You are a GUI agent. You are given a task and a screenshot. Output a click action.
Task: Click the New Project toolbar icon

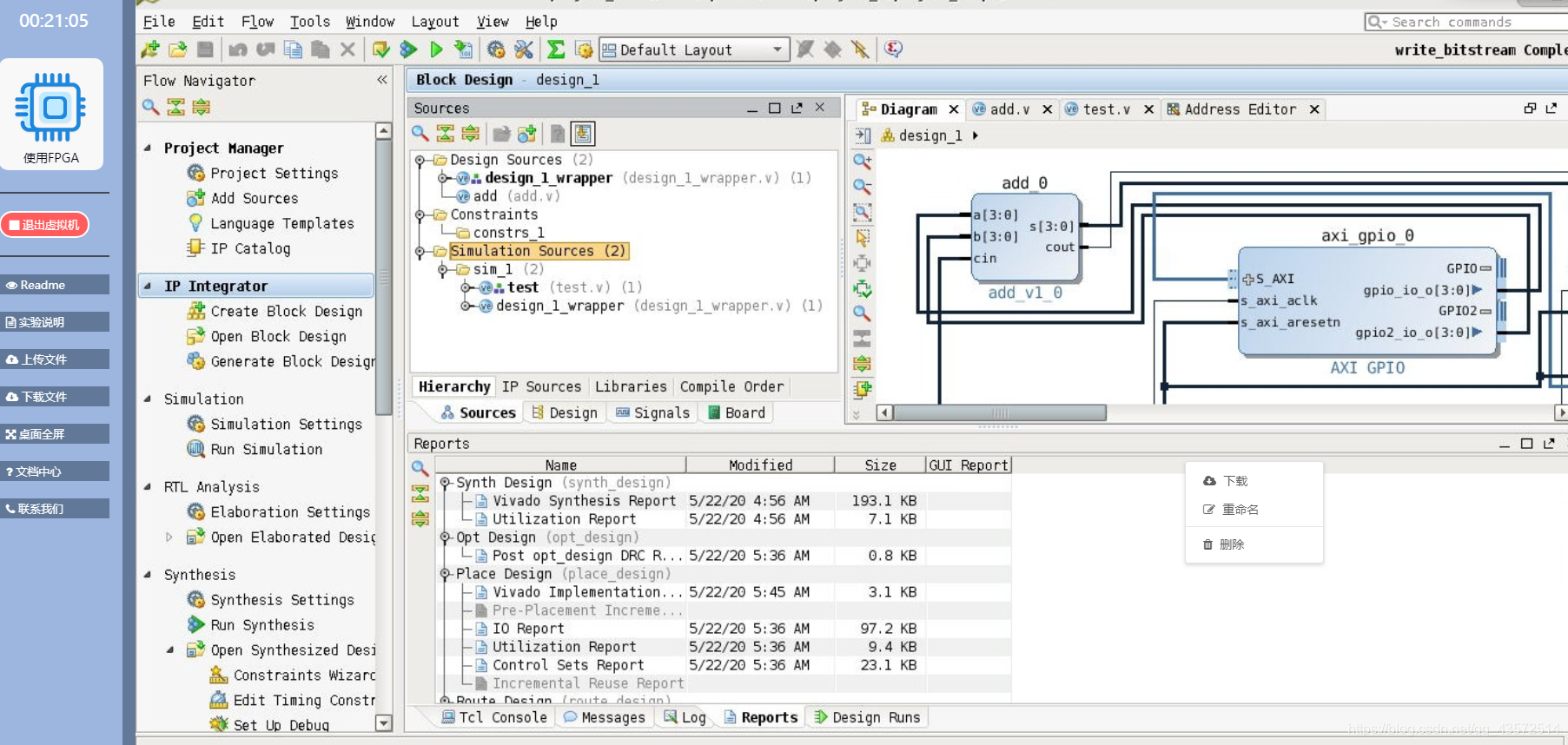(150, 49)
